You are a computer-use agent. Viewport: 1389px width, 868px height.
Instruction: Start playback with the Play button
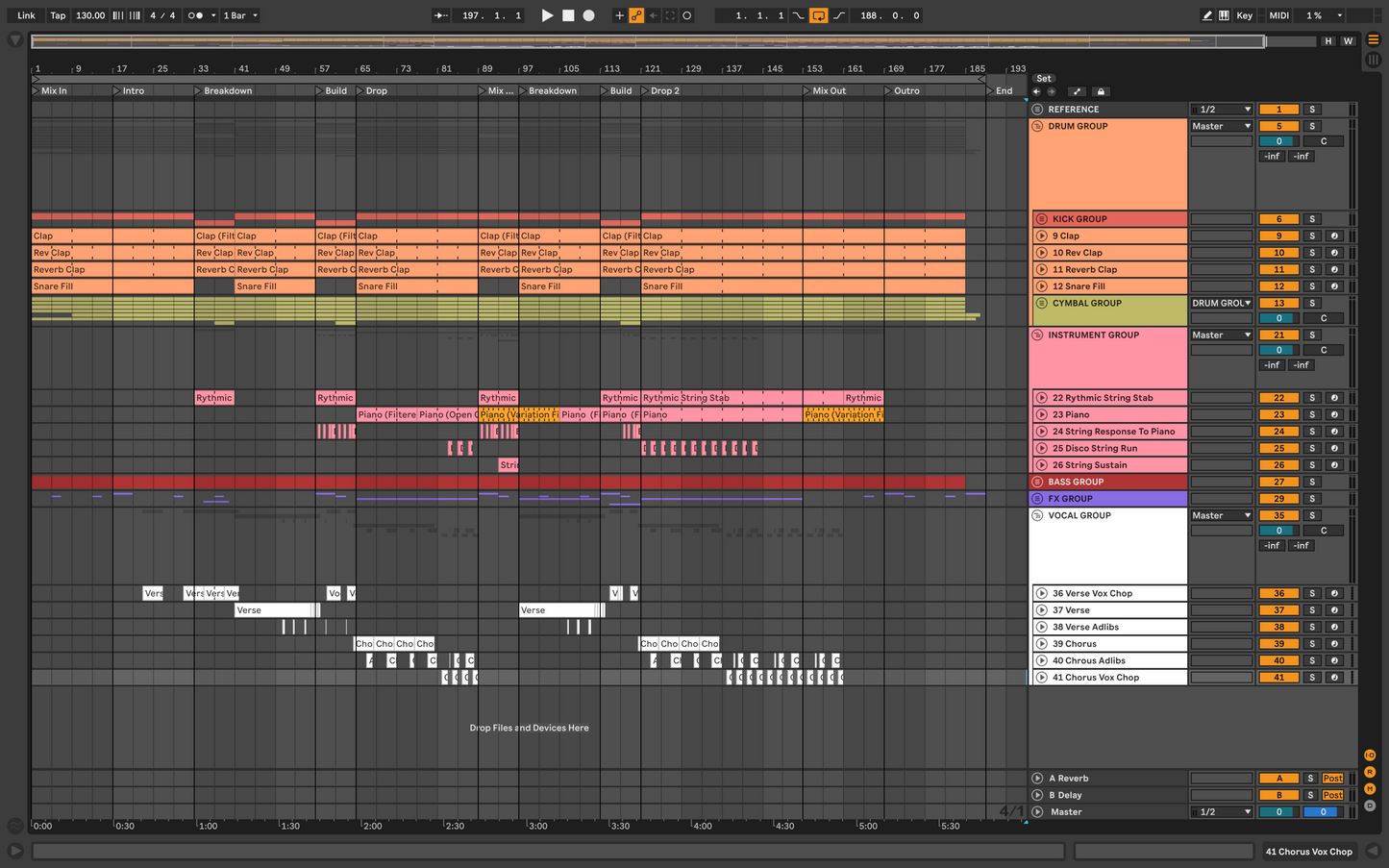point(547,15)
